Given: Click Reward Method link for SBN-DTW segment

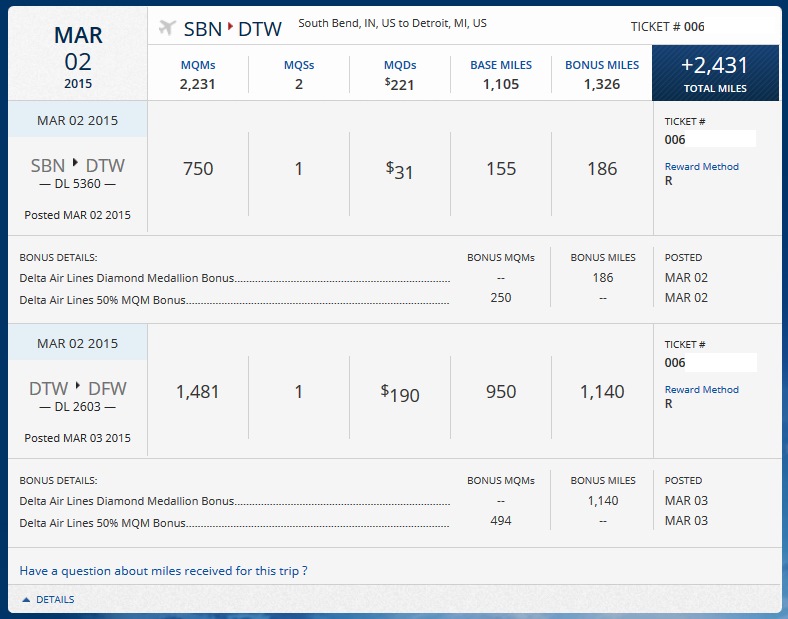Looking at the screenshot, I should pyautogui.click(x=702, y=166).
